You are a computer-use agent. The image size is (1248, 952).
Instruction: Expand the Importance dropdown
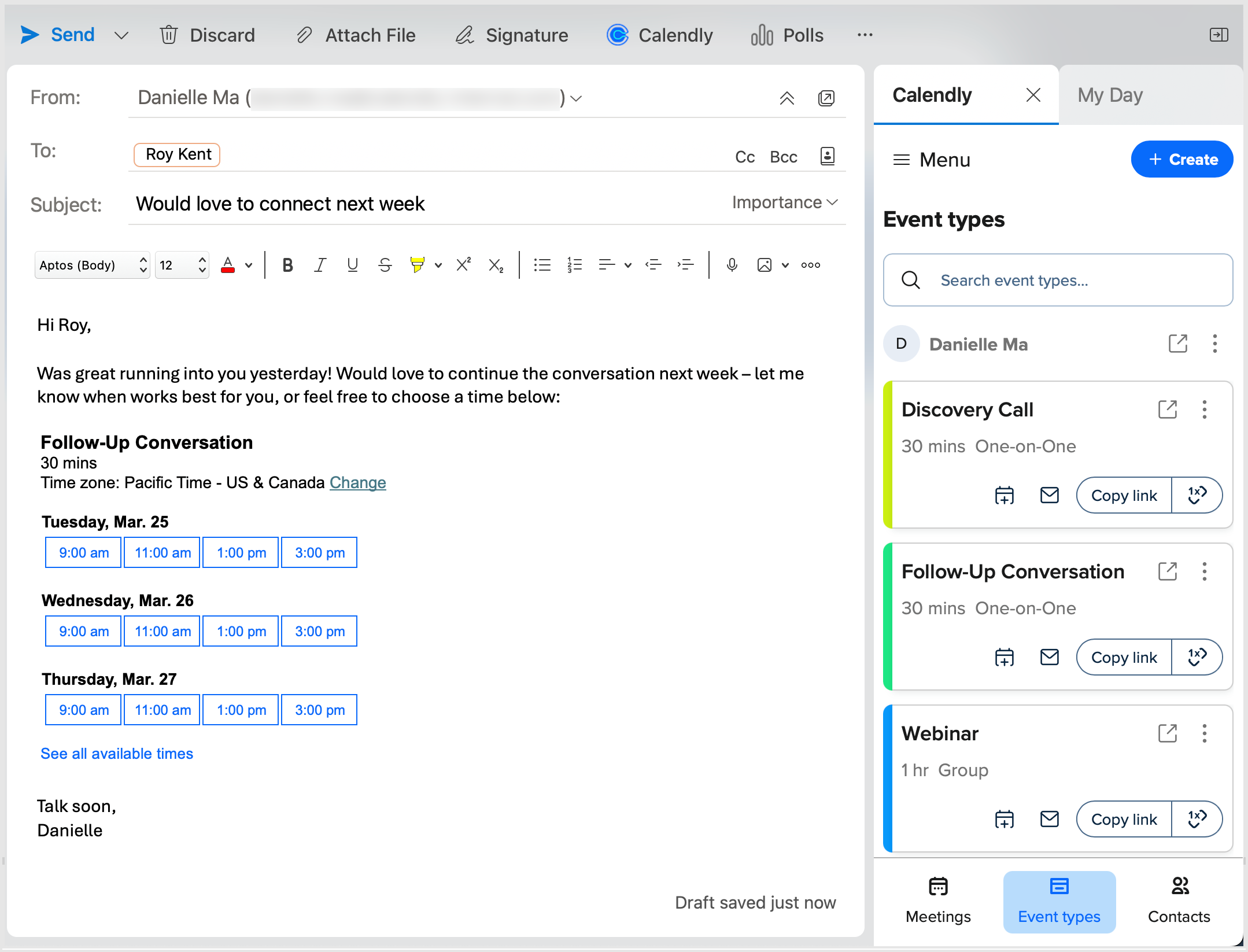point(784,202)
